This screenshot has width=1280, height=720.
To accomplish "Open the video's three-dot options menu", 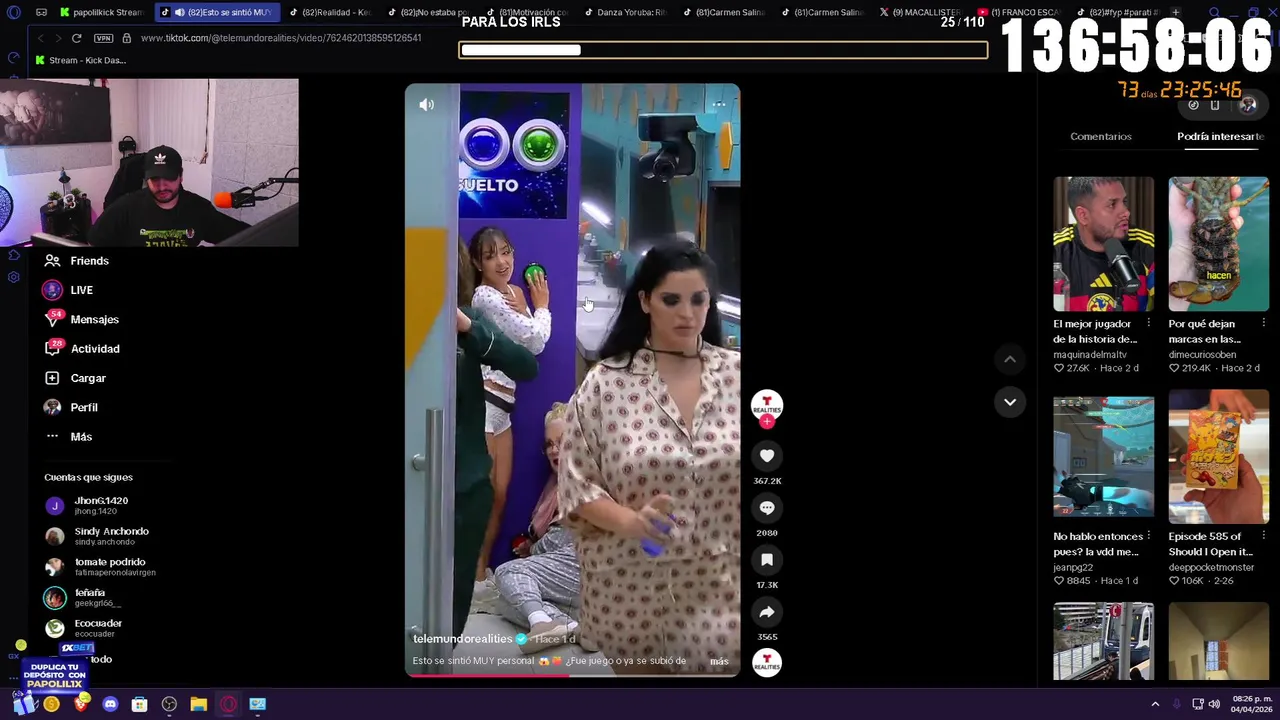I will [719, 104].
